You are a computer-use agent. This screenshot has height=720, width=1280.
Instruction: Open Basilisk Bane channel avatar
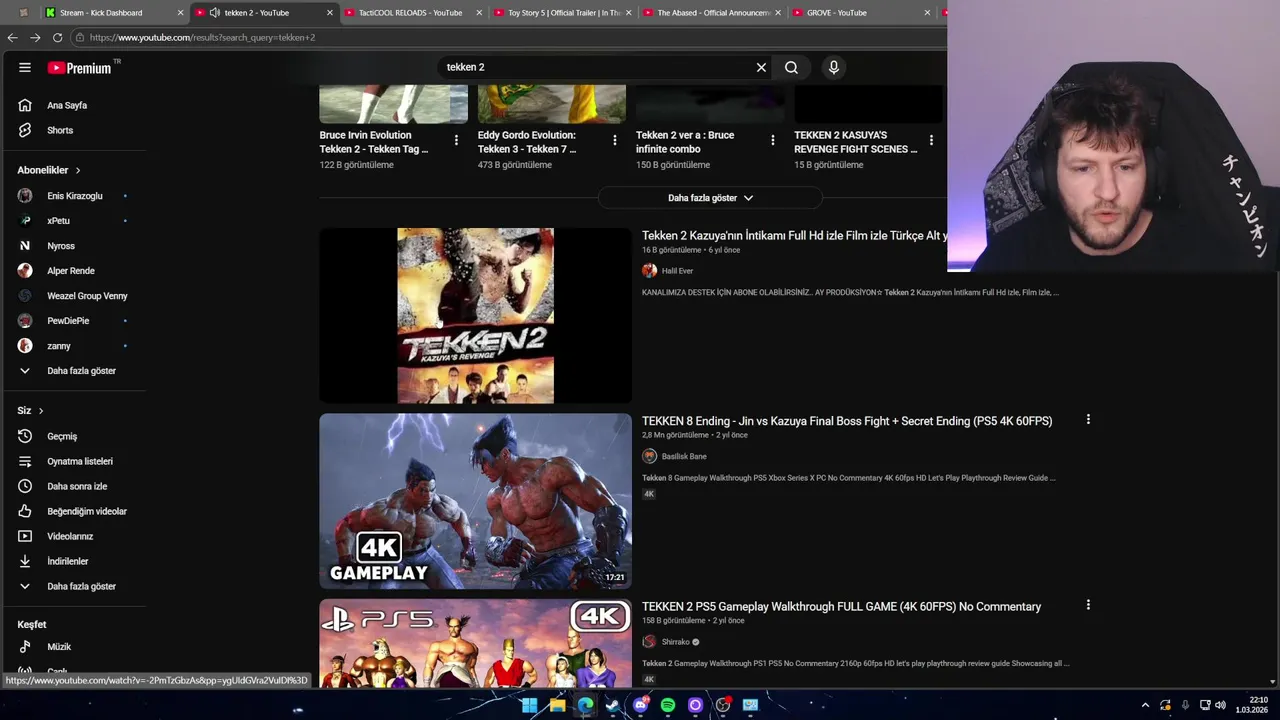click(x=649, y=456)
